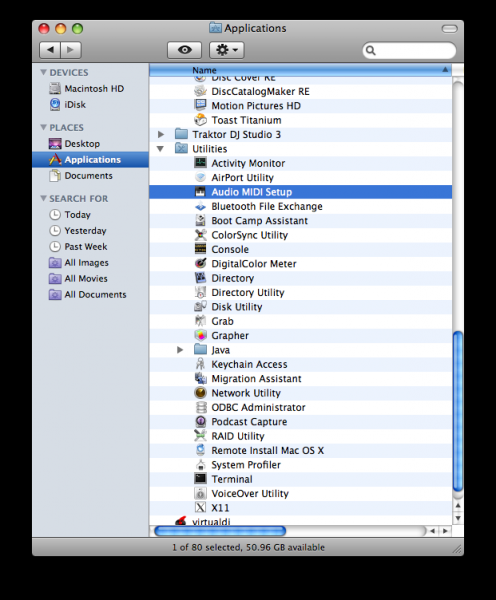
Task: Click the VoiceOver Utility icon
Action: pyautogui.click(x=200, y=493)
